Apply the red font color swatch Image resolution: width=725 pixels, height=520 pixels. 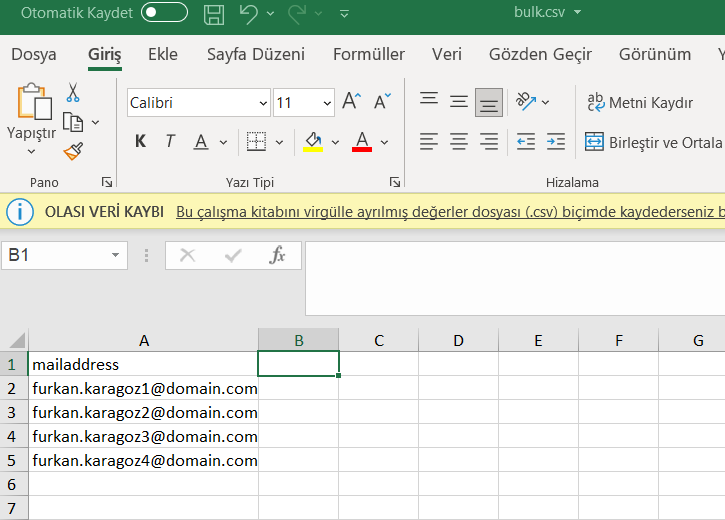pos(362,142)
